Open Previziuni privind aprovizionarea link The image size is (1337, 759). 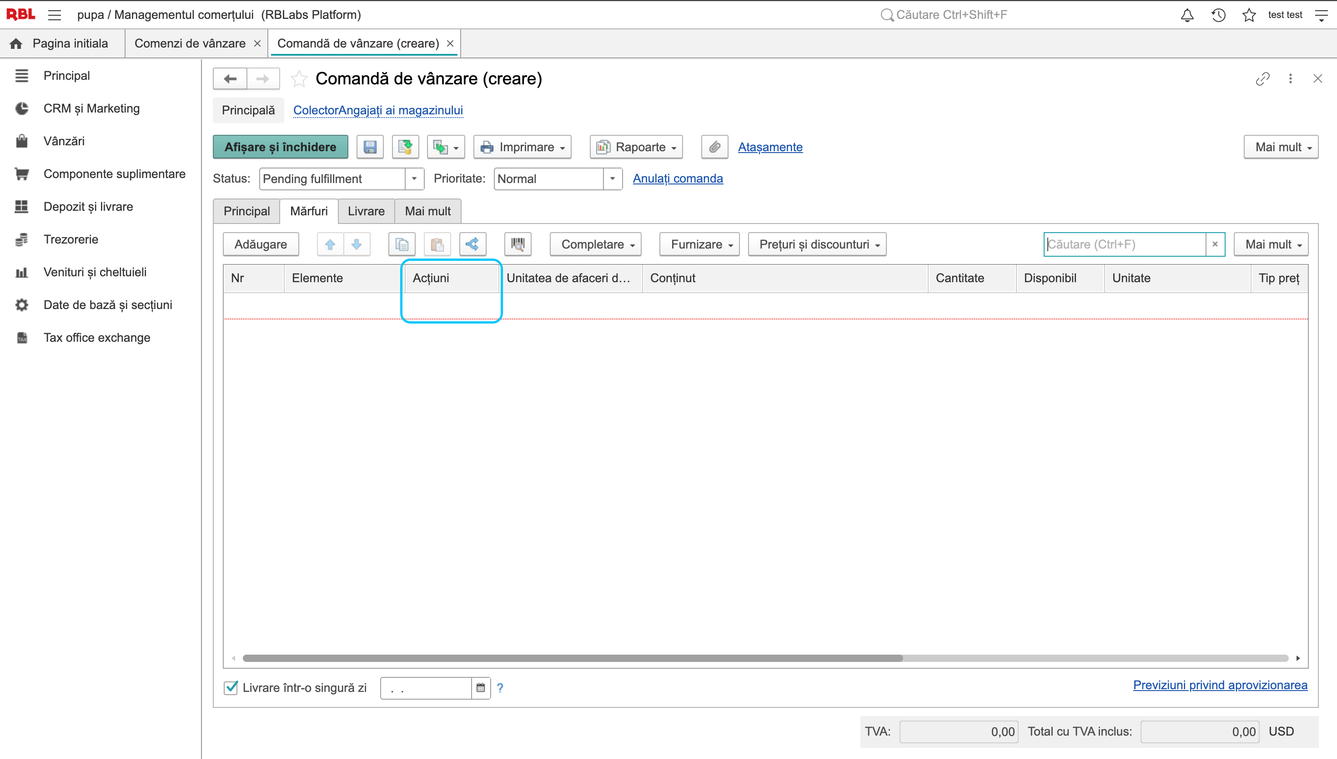(1220, 685)
